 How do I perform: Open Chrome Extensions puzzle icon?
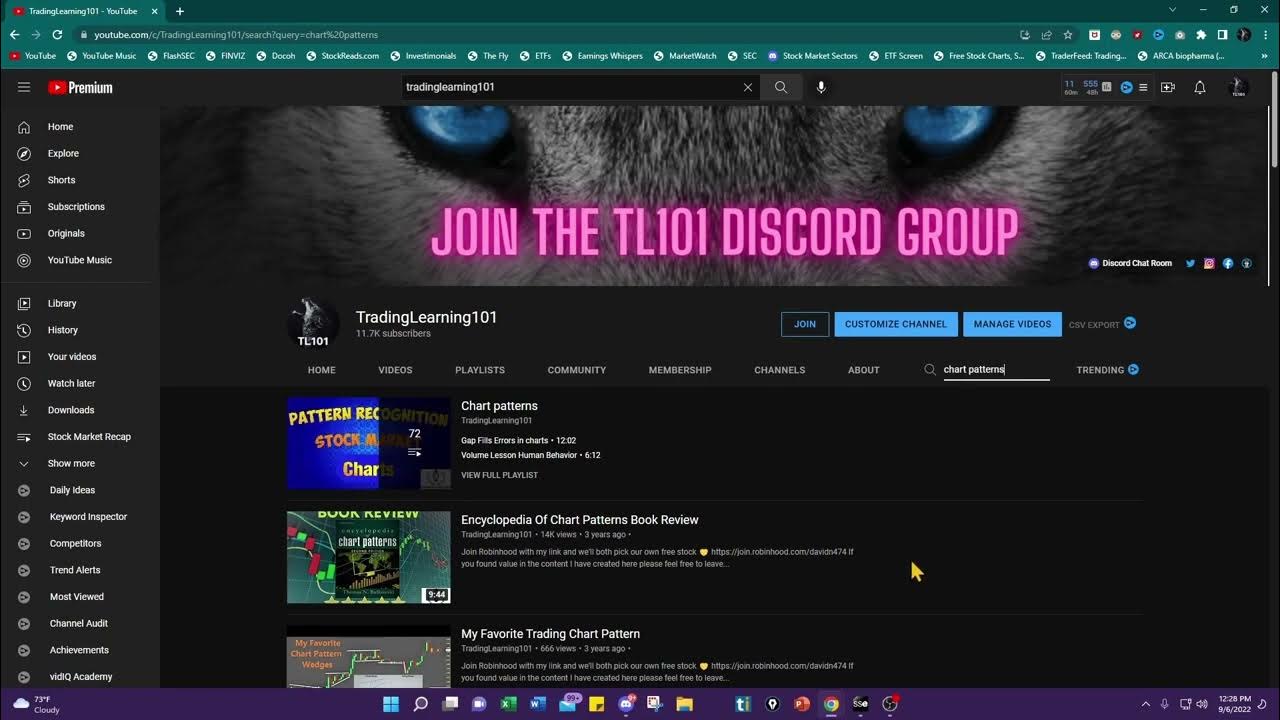click(1201, 34)
